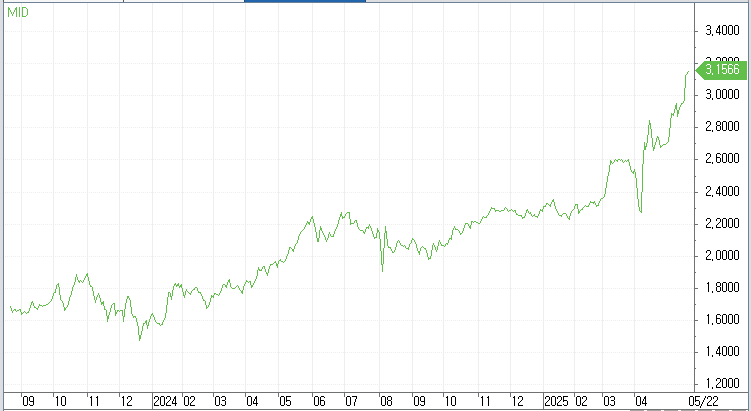Click the 2,0000 price axis label
Image resolution: width=751 pixels, height=411 pixels.
coord(722,256)
